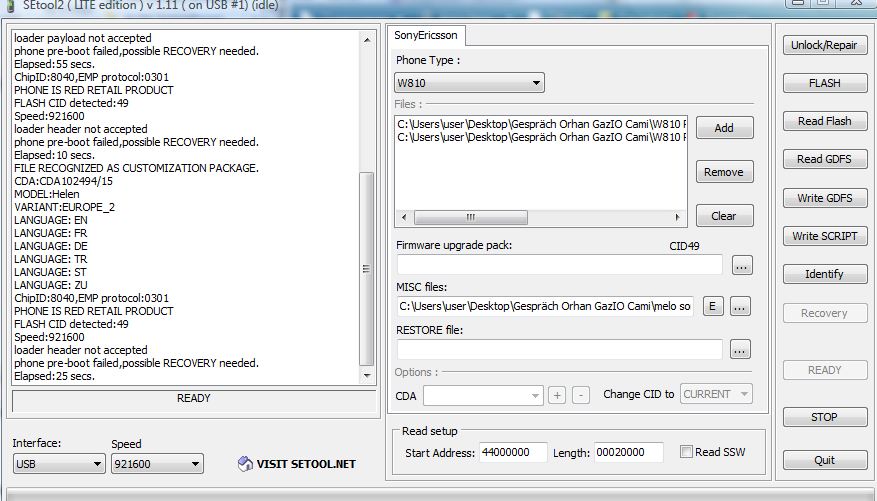Click the plus button next to CDA
This screenshot has width=877, height=501.
[557, 395]
